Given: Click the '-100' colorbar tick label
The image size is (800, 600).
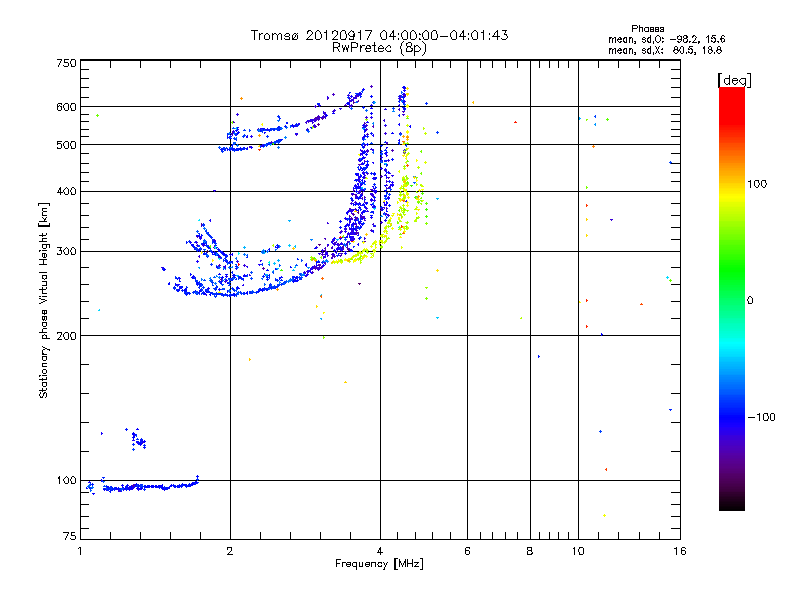Looking at the screenshot, I should pos(761,417).
